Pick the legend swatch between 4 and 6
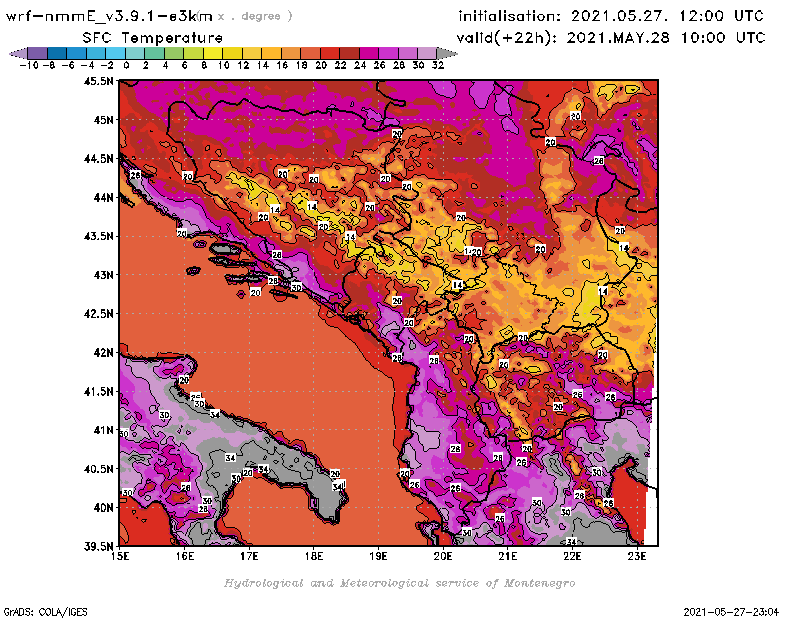 tap(174, 53)
